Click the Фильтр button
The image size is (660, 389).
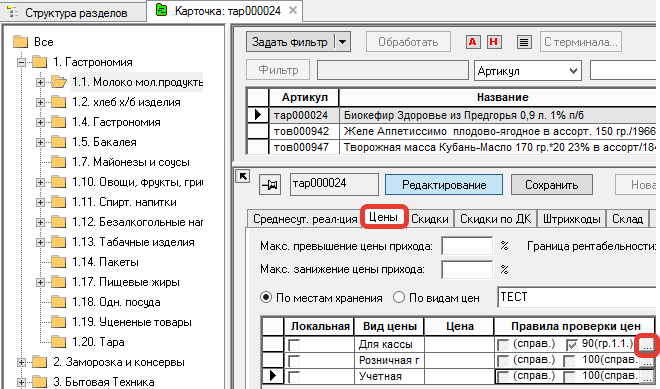(278, 70)
